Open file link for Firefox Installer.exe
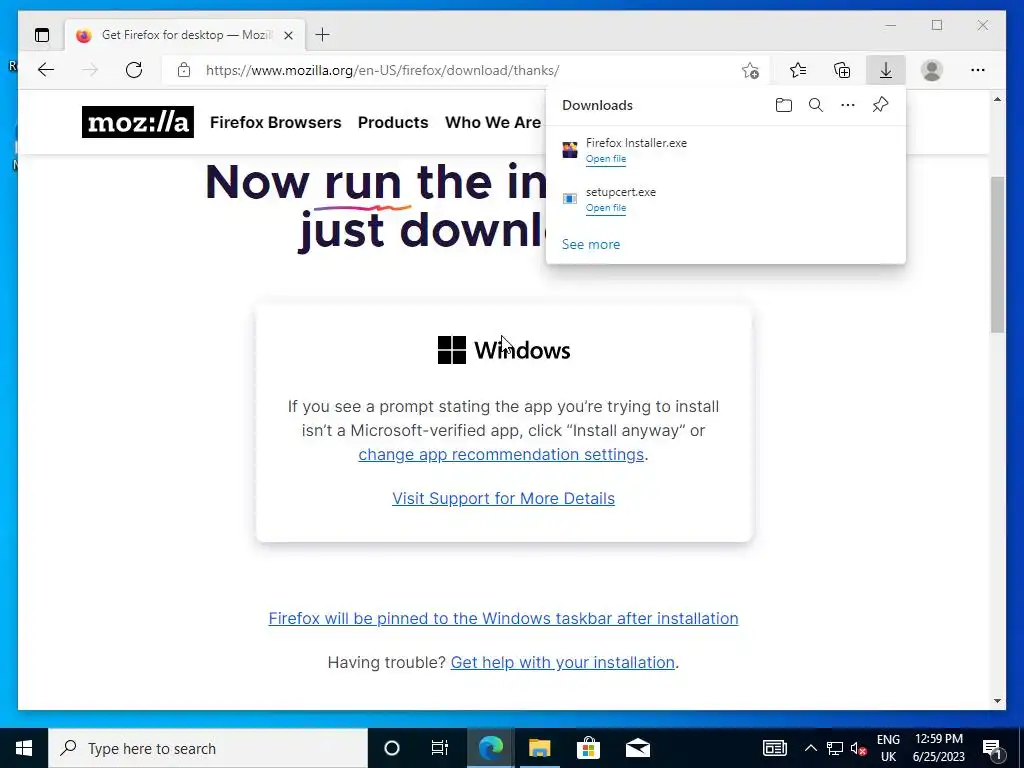 pyautogui.click(x=605, y=159)
